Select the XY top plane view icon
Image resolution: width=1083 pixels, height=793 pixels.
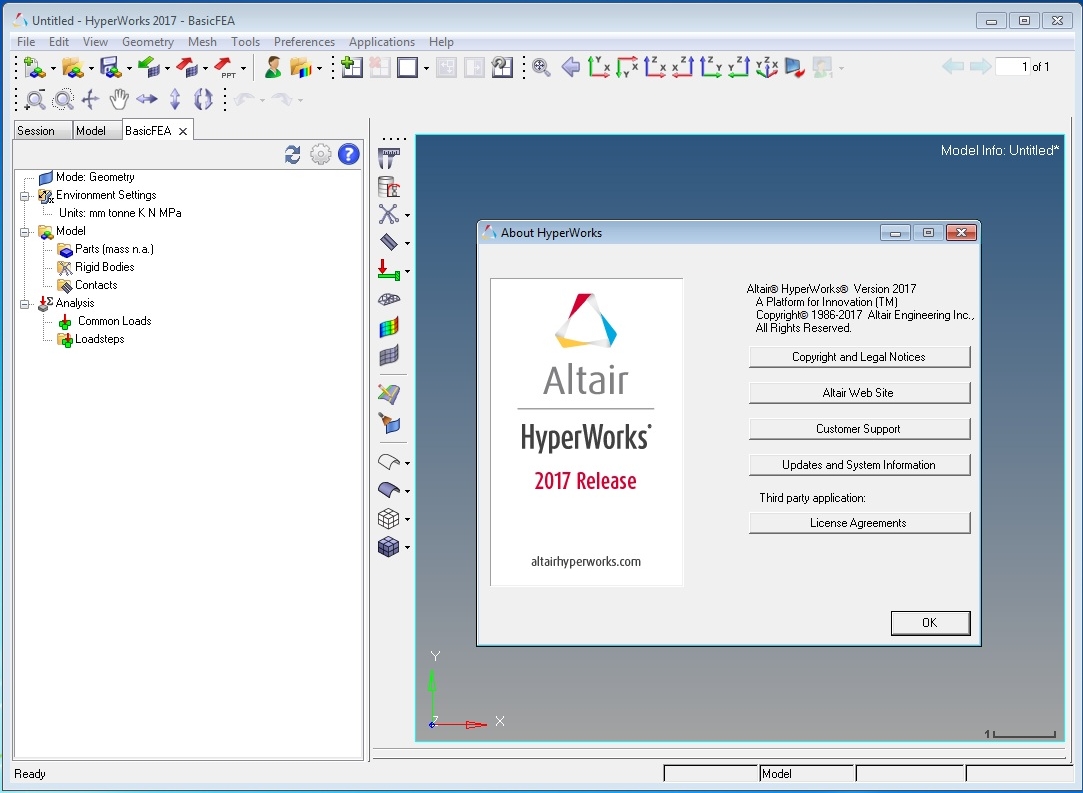point(598,67)
